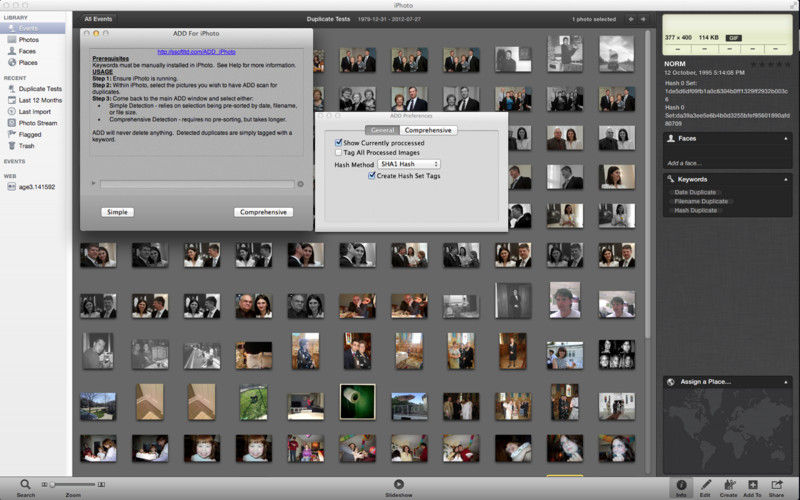The height and width of the screenshot is (500, 800).
Task: Open the Hash Method dropdown
Action: click(409, 164)
